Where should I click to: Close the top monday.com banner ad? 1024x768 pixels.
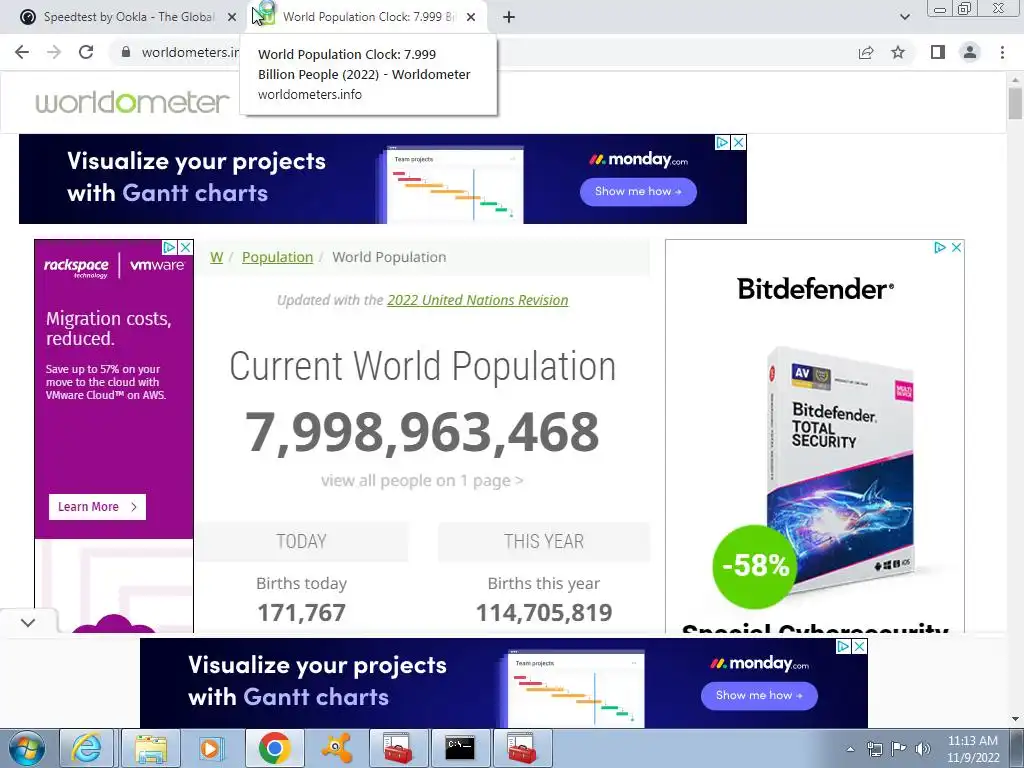coord(739,142)
